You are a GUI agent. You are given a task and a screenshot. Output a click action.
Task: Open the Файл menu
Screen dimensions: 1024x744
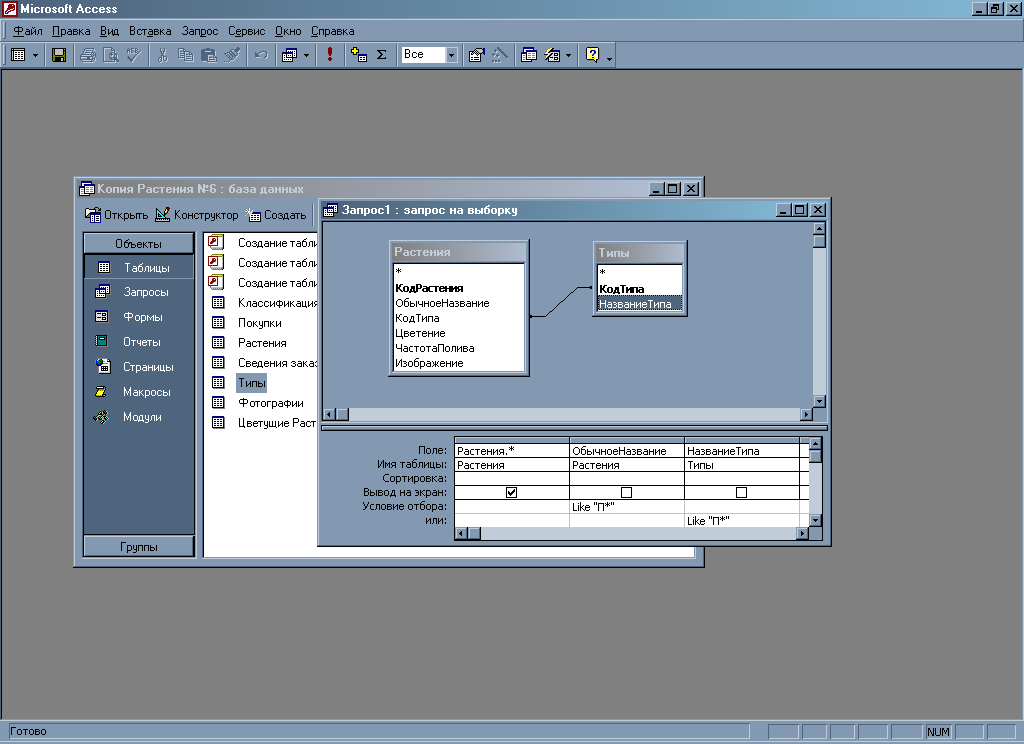tap(27, 31)
